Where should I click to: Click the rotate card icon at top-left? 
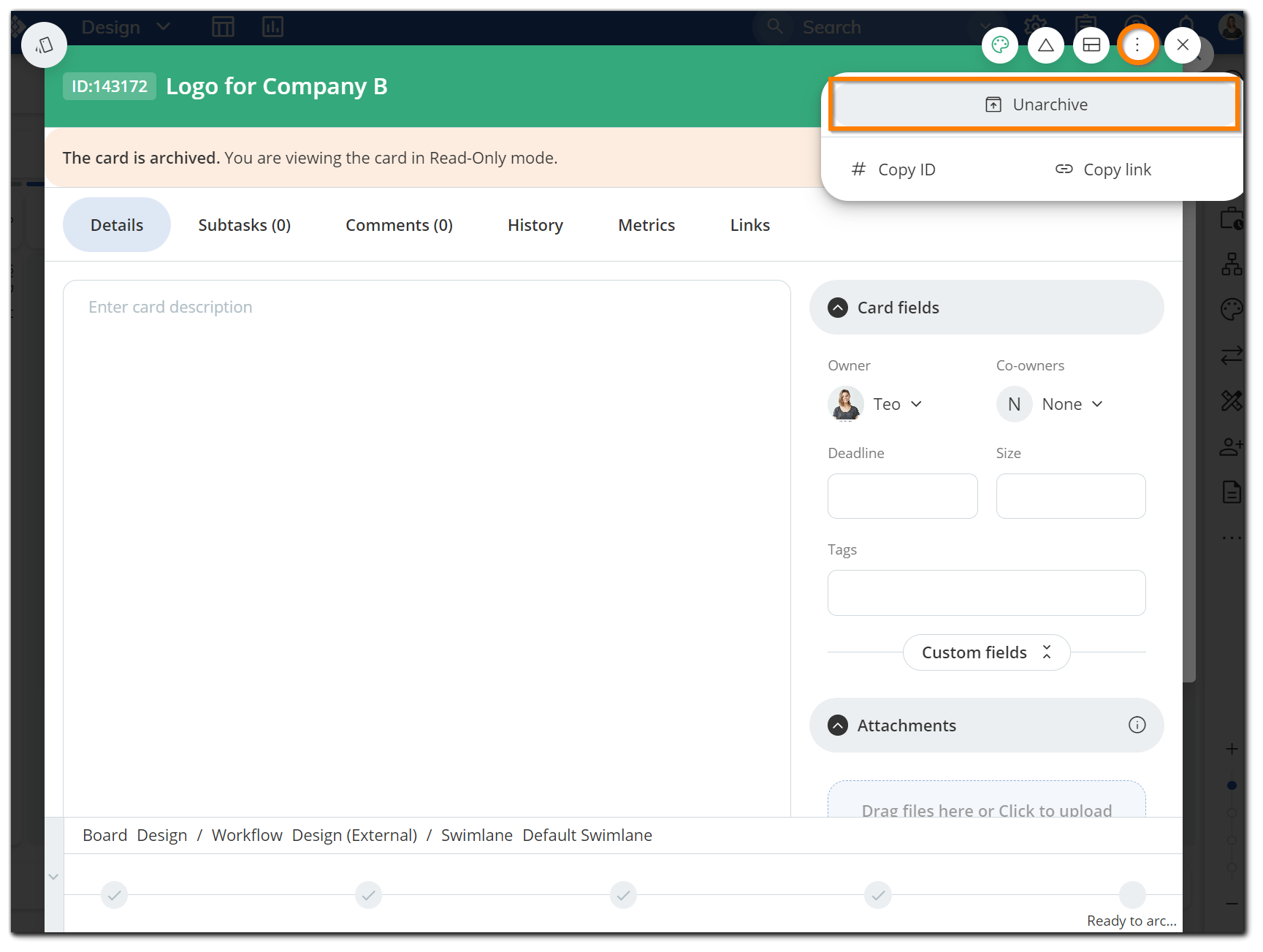coord(45,45)
